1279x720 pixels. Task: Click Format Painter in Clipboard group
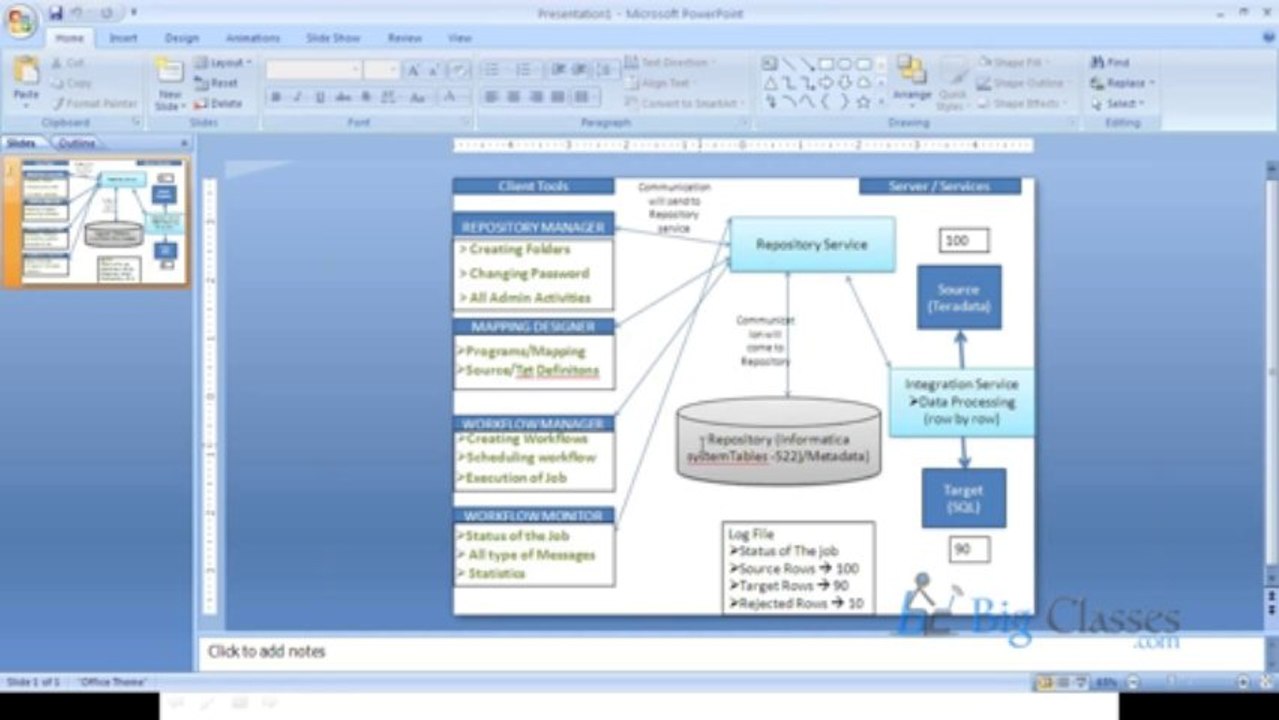(x=95, y=103)
